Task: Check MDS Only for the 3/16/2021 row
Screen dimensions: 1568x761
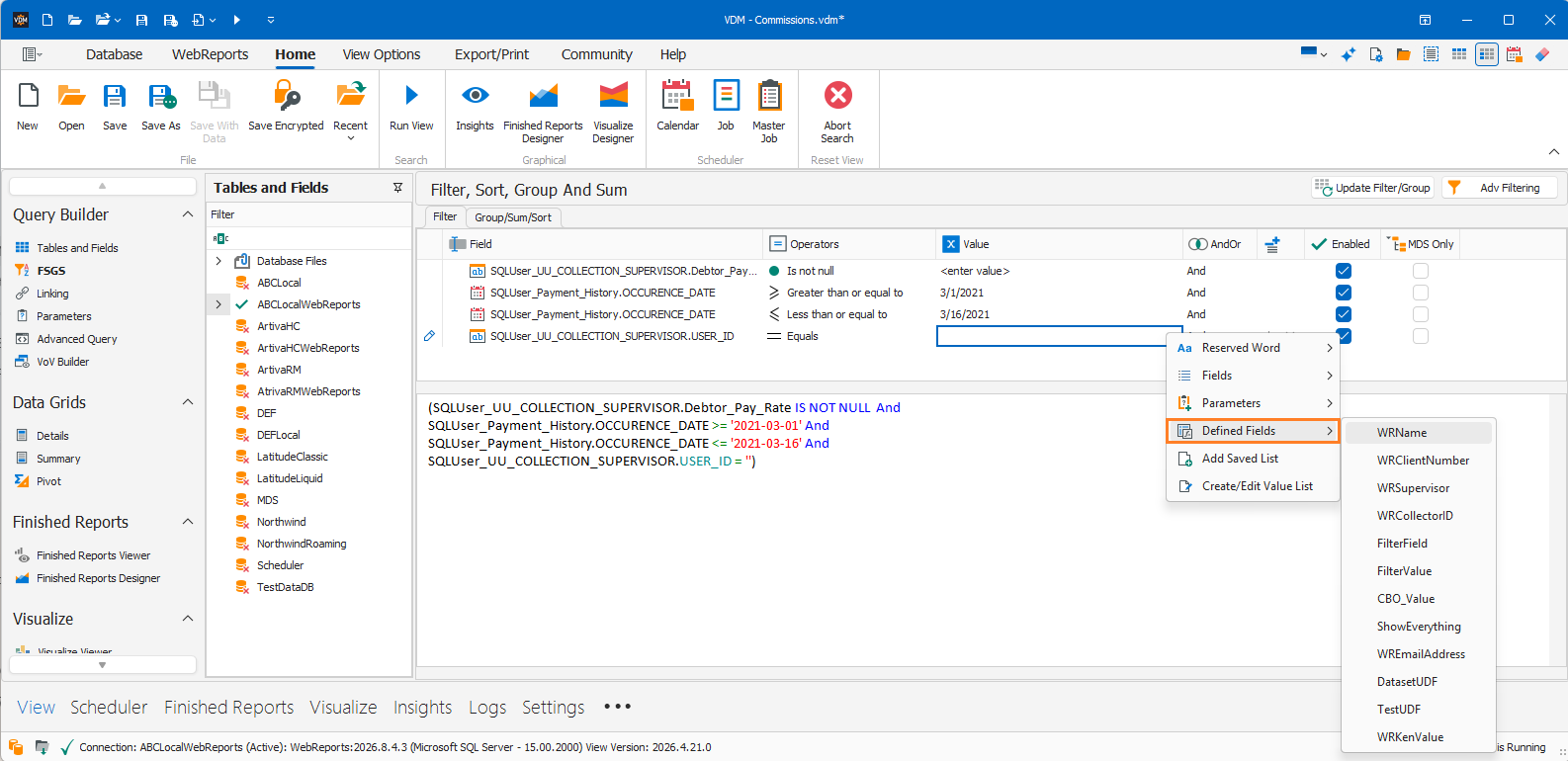Action: click(1421, 314)
